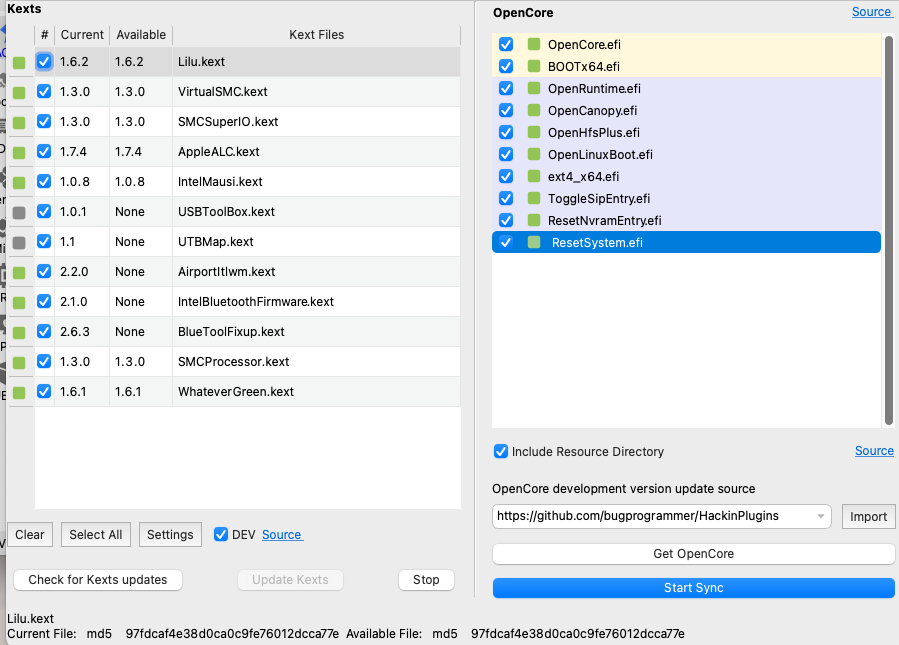Click green icon next to OpenCore.efi
Viewport: 899px width, 645px height.
[534, 45]
